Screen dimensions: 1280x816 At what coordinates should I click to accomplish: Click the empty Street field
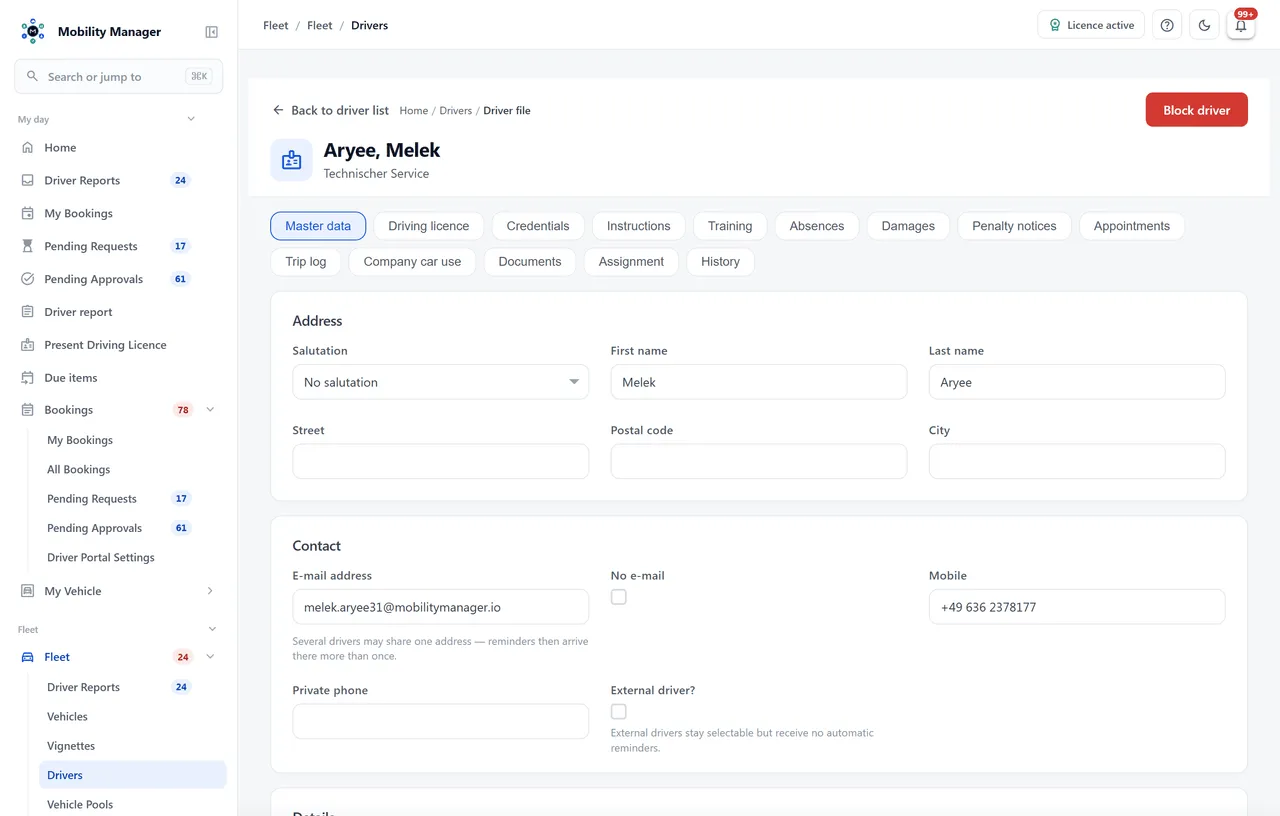[440, 461]
